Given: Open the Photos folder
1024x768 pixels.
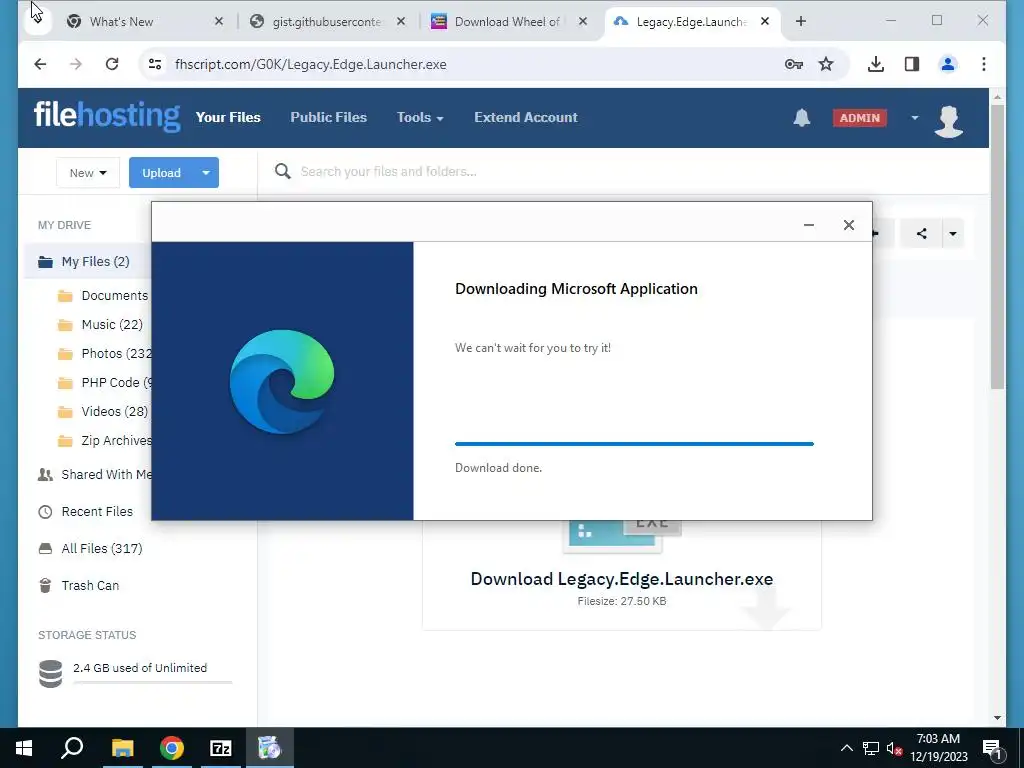Looking at the screenshot, I should [x=104, y=353].
